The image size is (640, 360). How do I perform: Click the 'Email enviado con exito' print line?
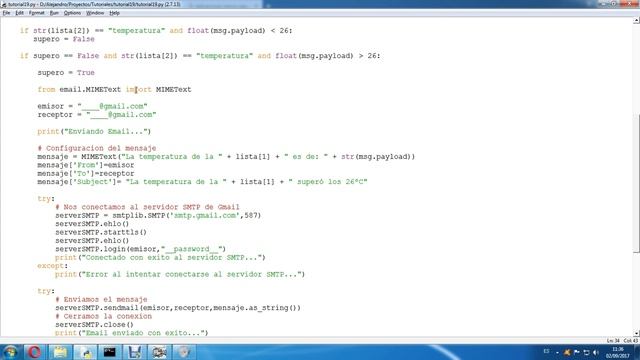131,333
